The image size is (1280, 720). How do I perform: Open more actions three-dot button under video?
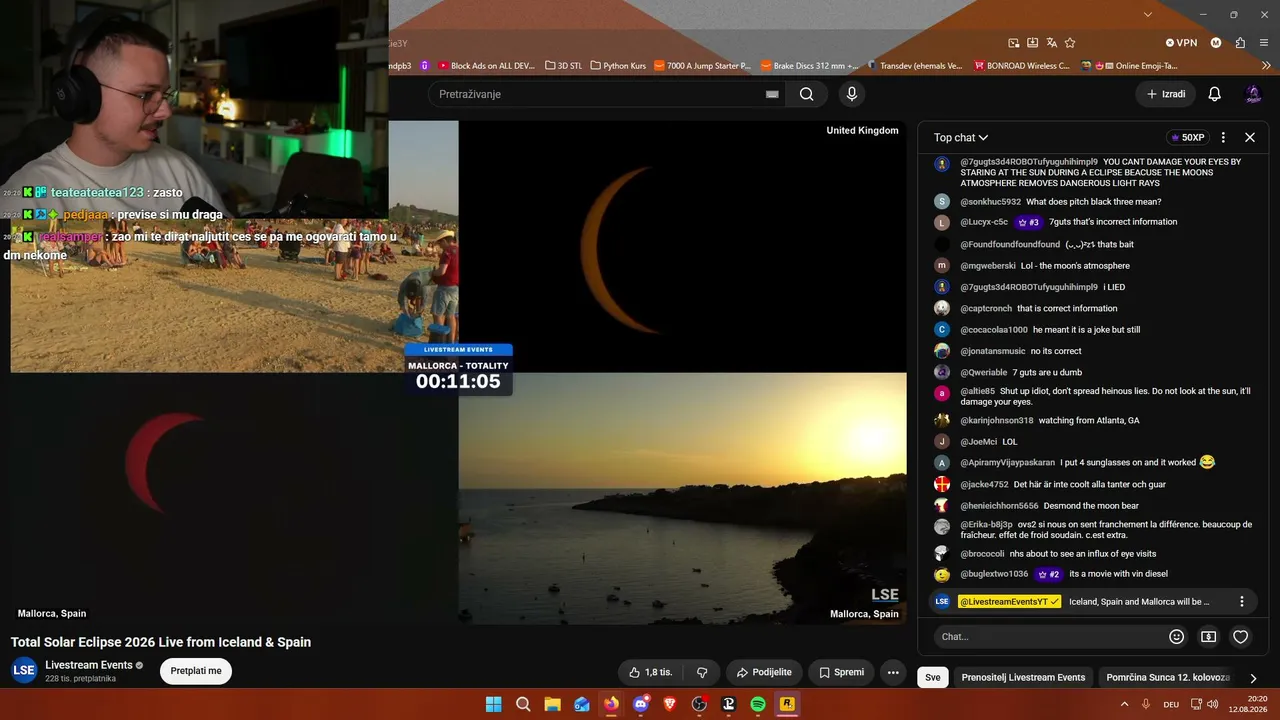pyautogui.click(x=893, y=672)
